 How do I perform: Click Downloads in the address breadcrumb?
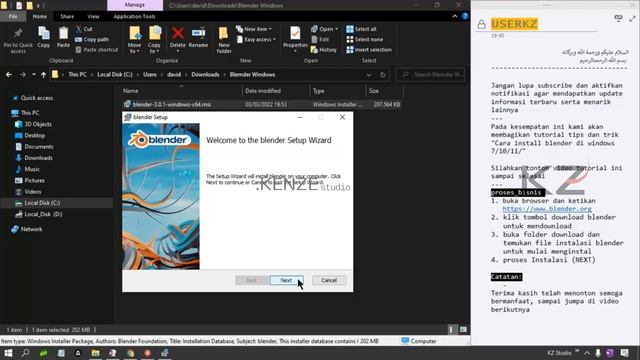pyautogui.click(x=205, y=75)
